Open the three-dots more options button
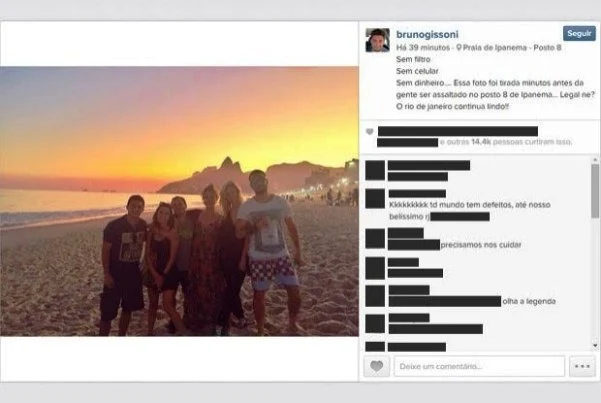601x403 pixels. tap(582, 366)
